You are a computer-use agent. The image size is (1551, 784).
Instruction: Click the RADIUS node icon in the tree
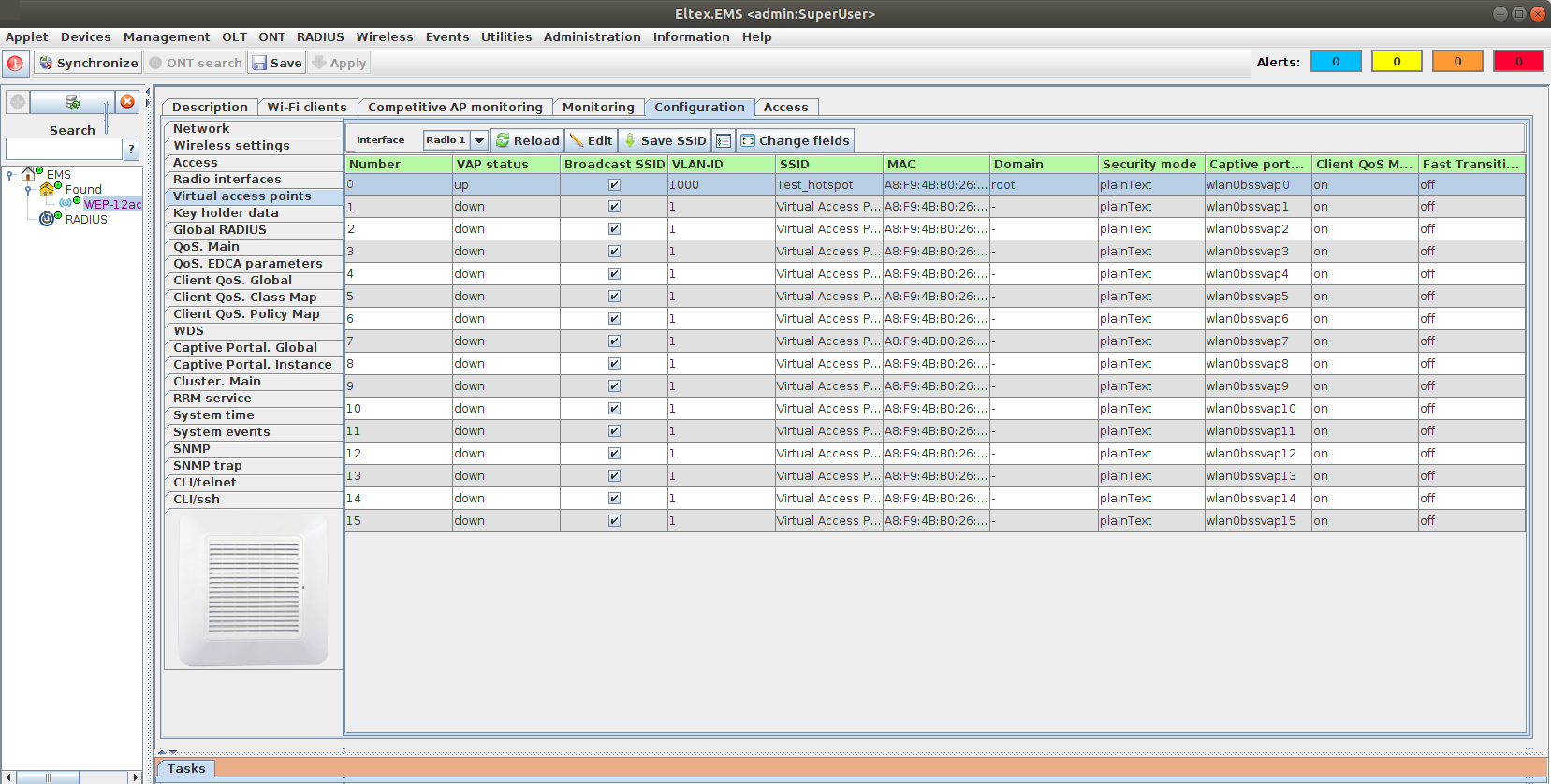[x=47, y=219]
